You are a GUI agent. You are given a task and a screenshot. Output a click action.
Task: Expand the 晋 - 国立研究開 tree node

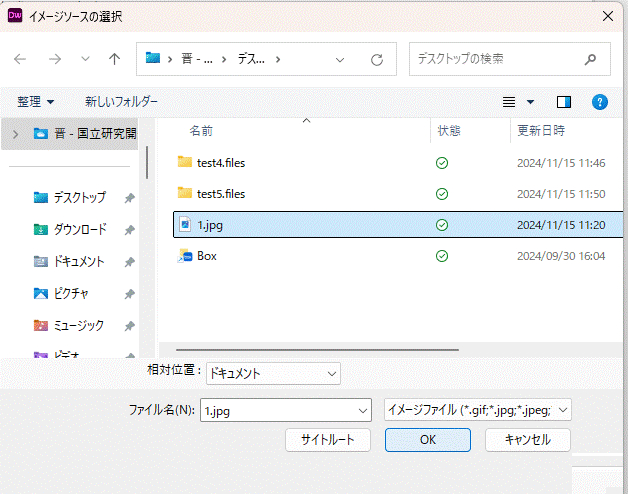(x=15, y=133)
